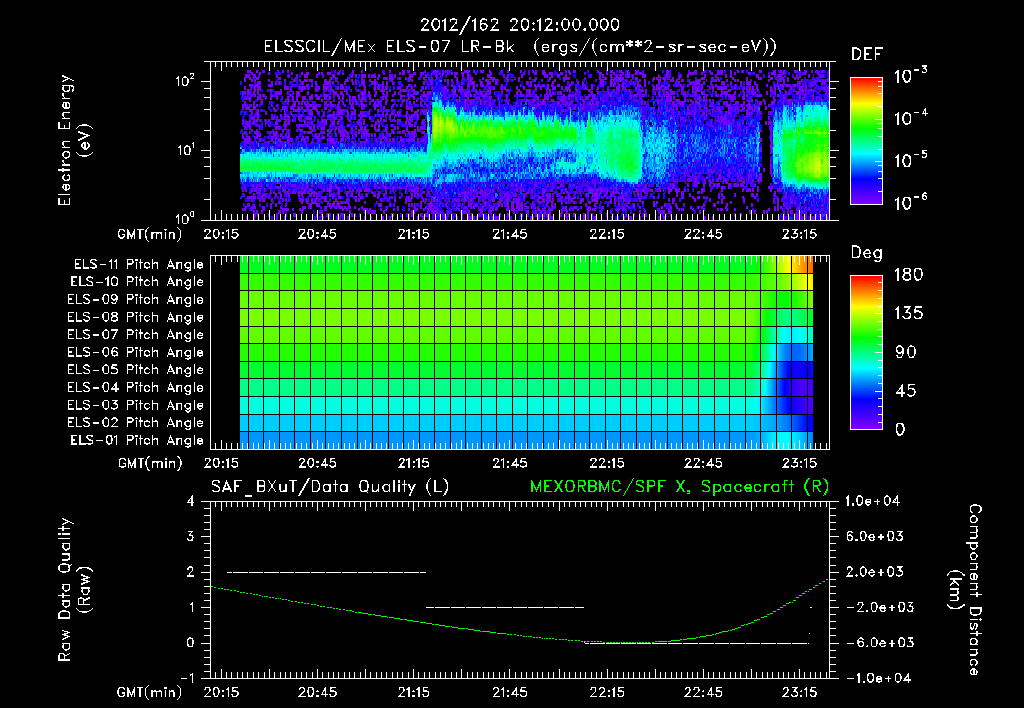Click '180' on the Deg color scale

click(908, 275)
